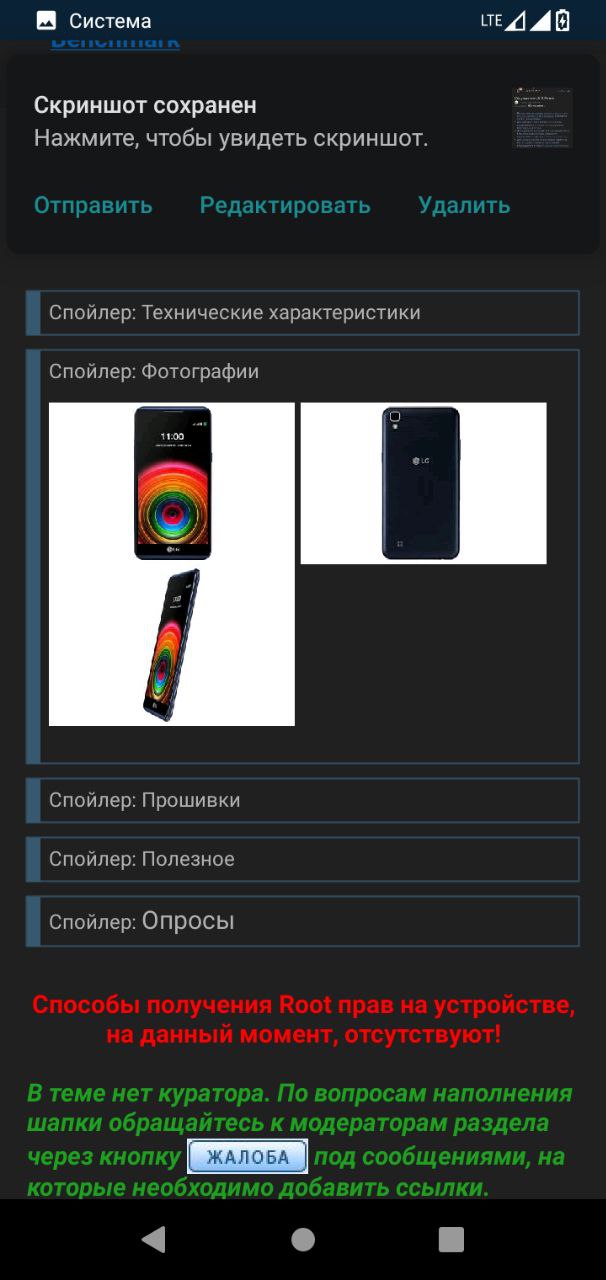Open back view photo of LG phone

[x=423, y=483]
